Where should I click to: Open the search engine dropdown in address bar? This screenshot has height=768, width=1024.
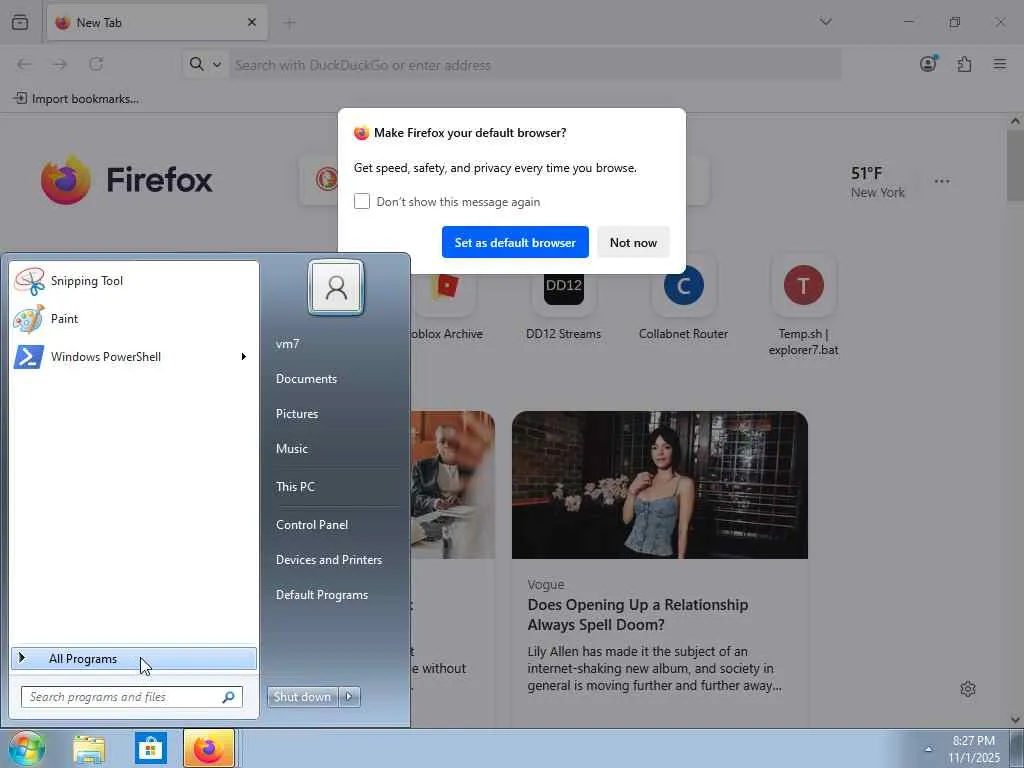click(x=205, y=64)
